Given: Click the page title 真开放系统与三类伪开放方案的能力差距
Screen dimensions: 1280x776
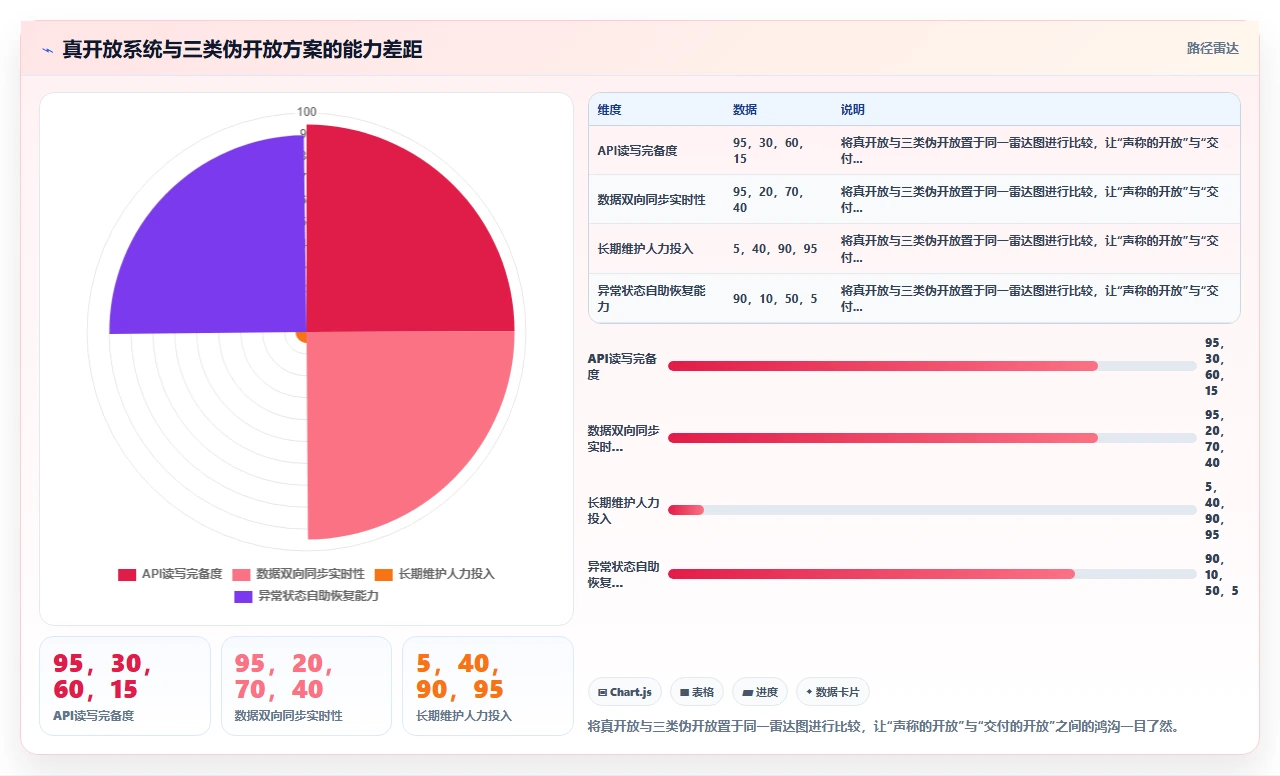Looking at the screenshot, I should click(242, 50).
